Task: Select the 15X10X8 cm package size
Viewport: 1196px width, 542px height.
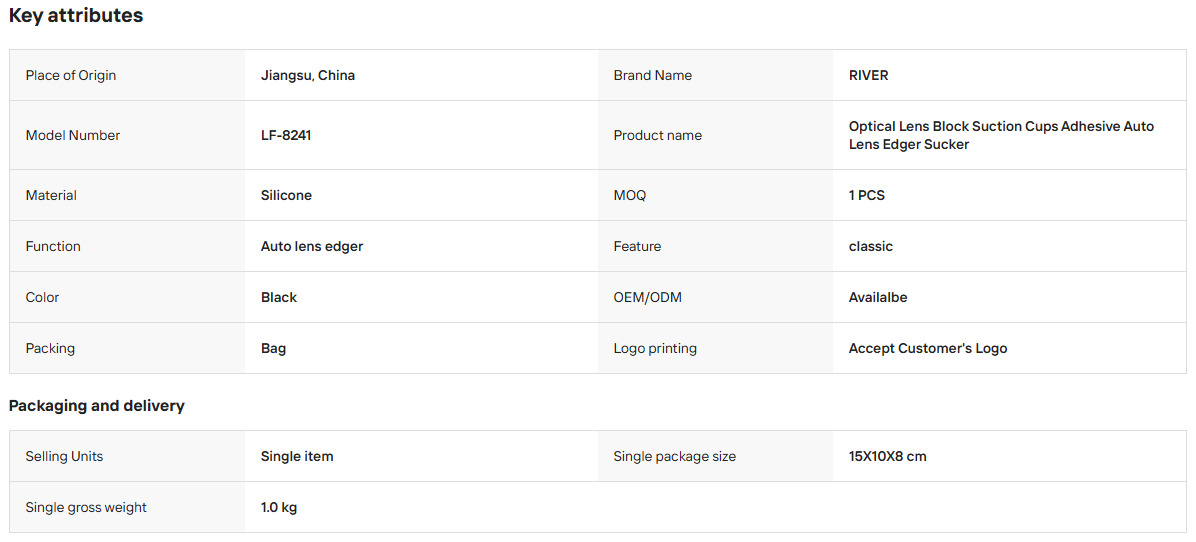Action: click(887, 457)
